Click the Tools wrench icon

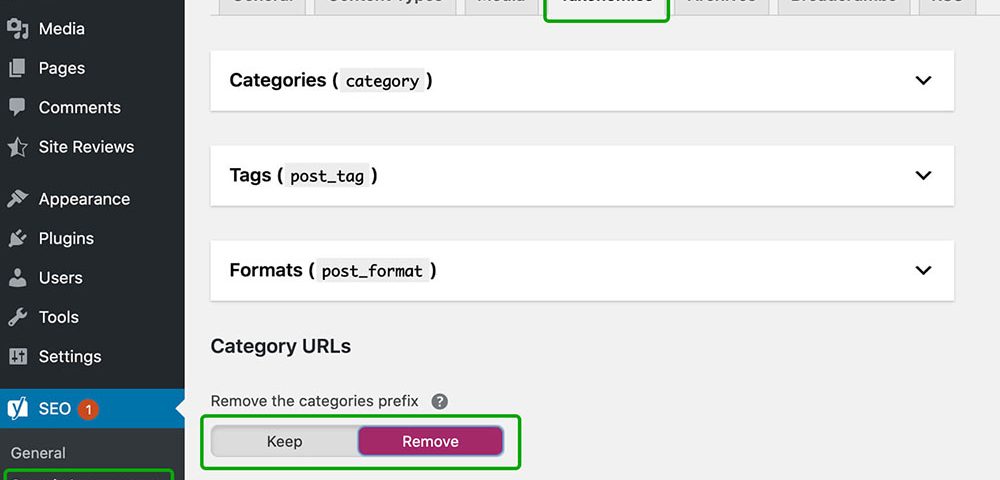click(18, 317)
